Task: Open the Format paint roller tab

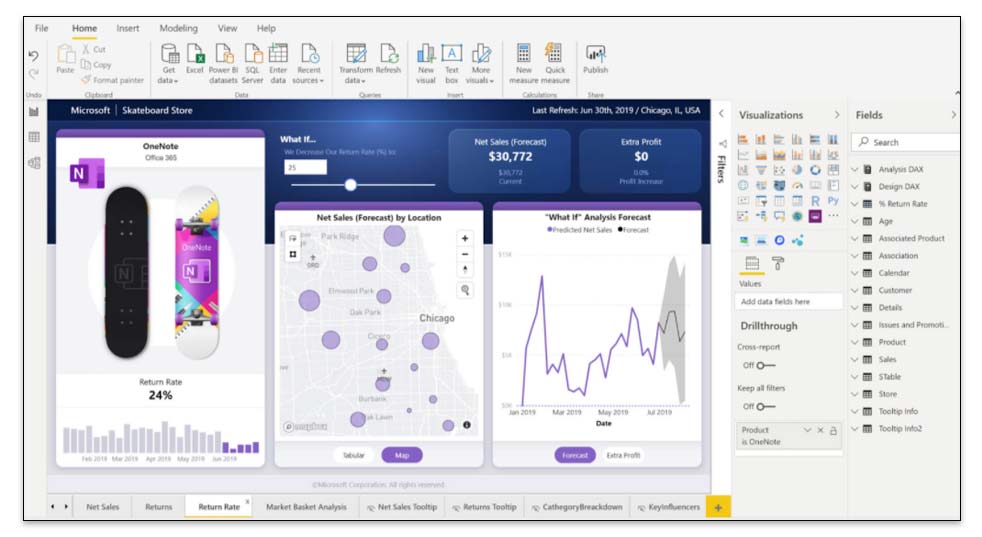Action: point(777,264)
